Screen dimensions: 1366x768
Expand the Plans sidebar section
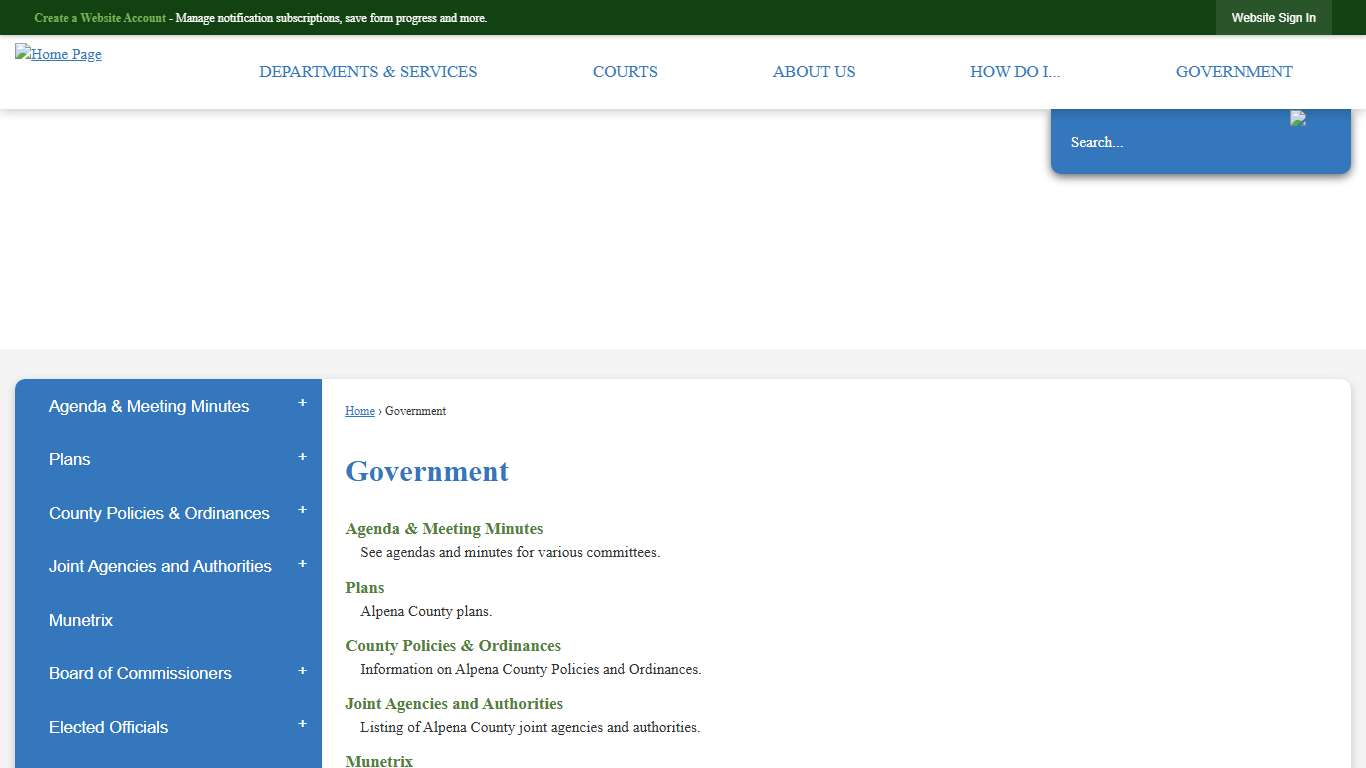click(302, 456)
